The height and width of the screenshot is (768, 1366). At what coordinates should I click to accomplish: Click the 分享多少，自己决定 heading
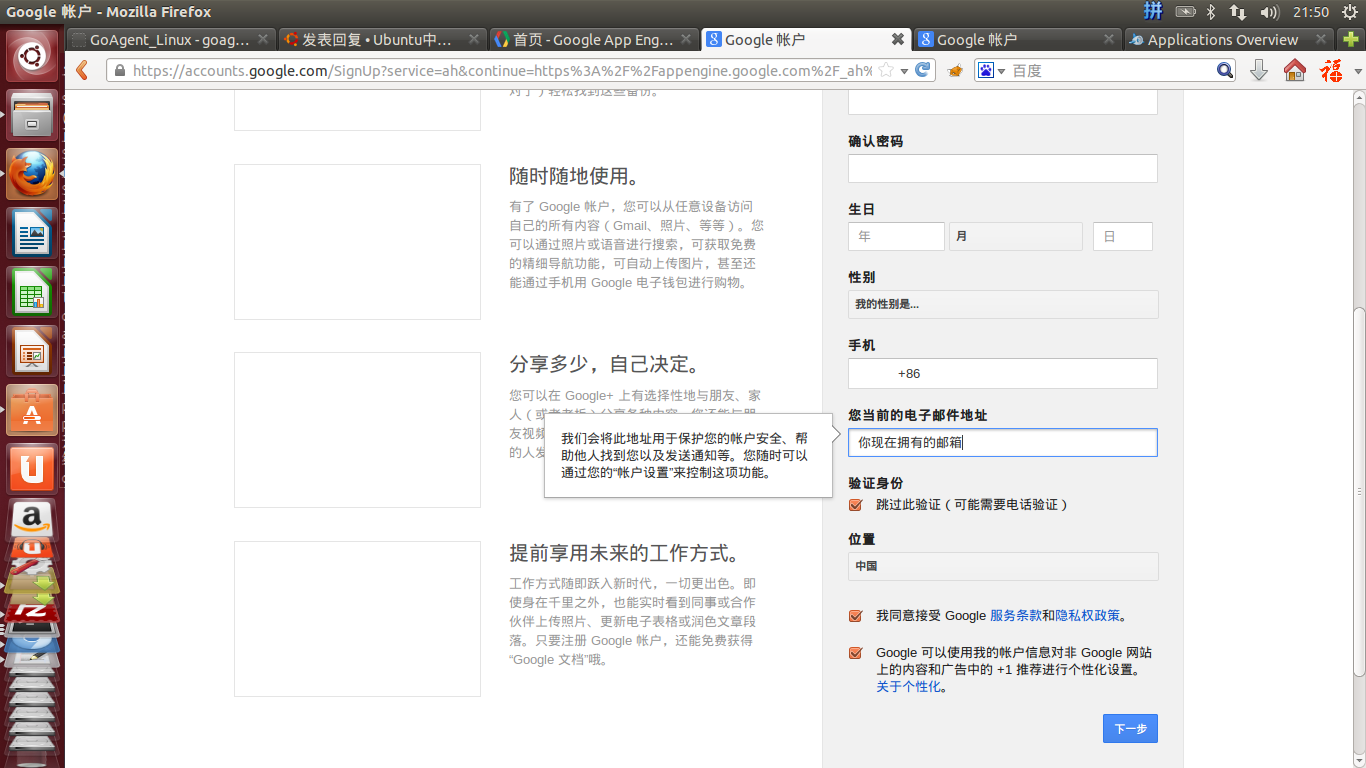tap(604, 364)
